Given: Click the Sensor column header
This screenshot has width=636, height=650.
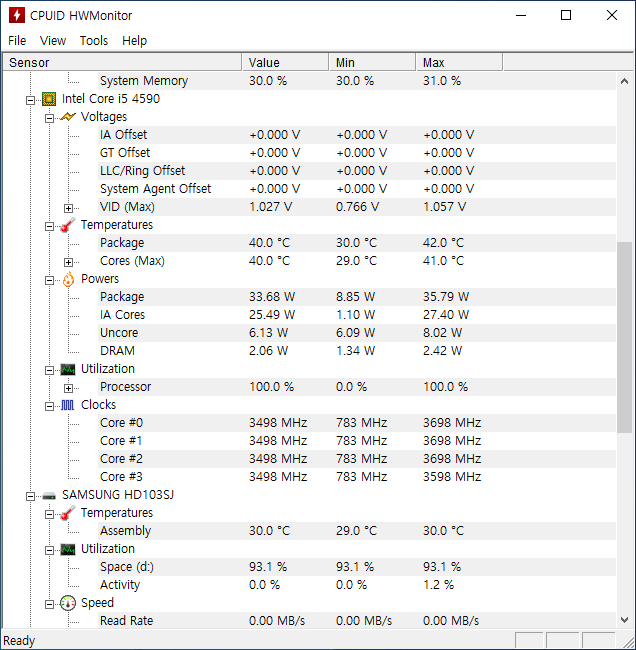Looking at the screenshot, I should (122, 63).
